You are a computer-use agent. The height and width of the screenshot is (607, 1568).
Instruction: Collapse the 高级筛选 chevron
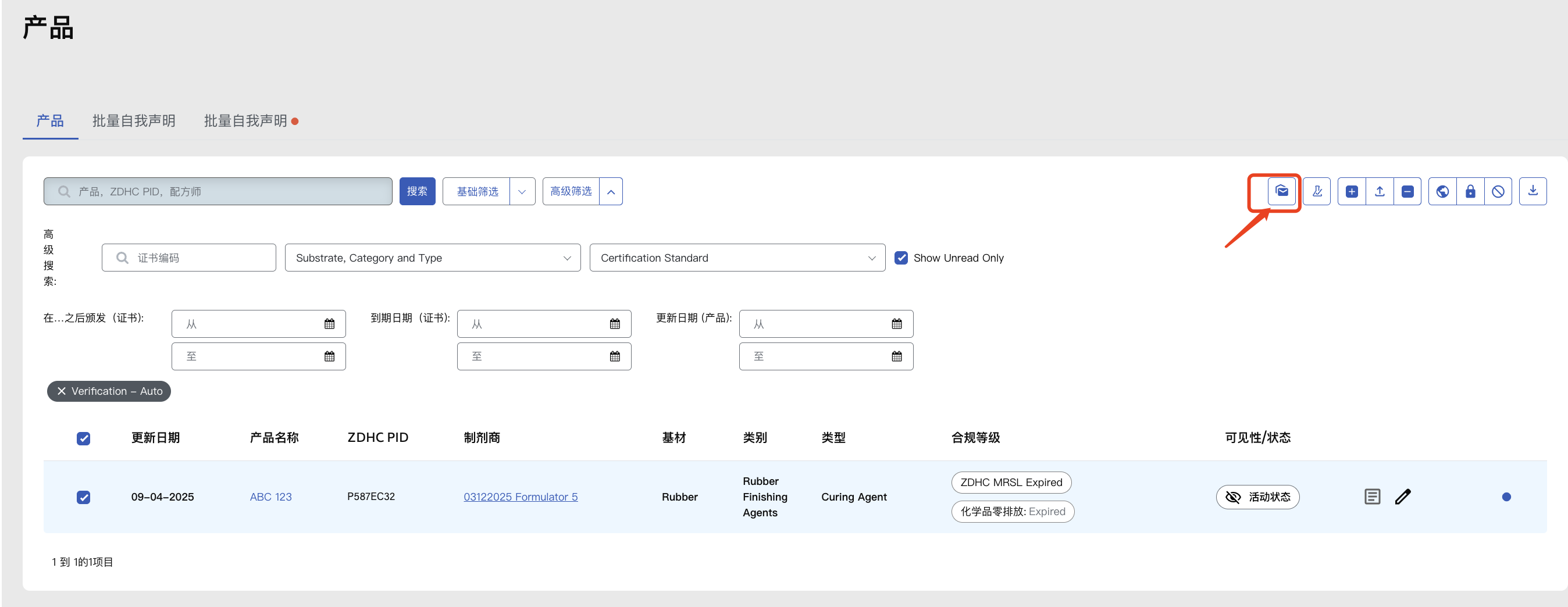[x=611, y=192]
